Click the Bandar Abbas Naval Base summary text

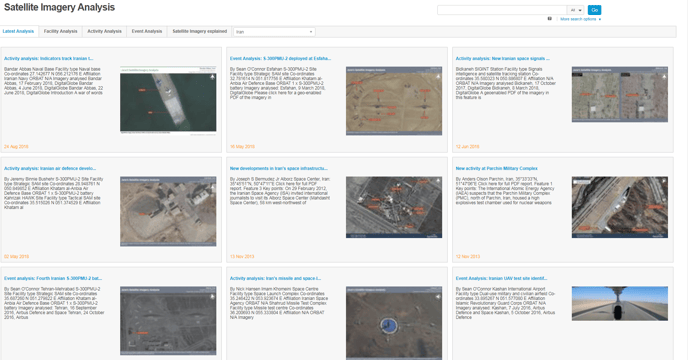[54, 81]
